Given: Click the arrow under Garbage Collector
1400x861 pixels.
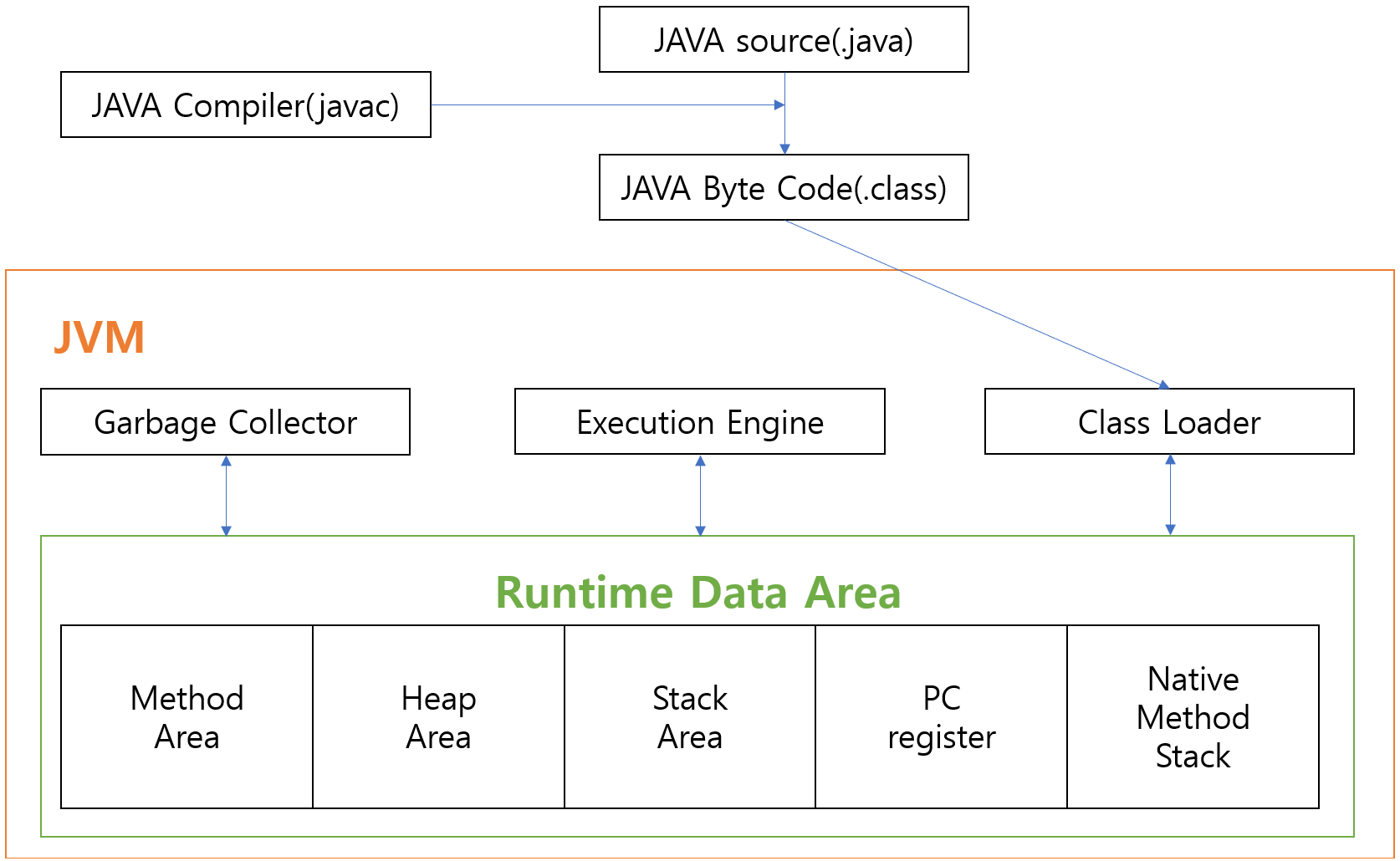Looking at the screenshot, I should [225, 493].
